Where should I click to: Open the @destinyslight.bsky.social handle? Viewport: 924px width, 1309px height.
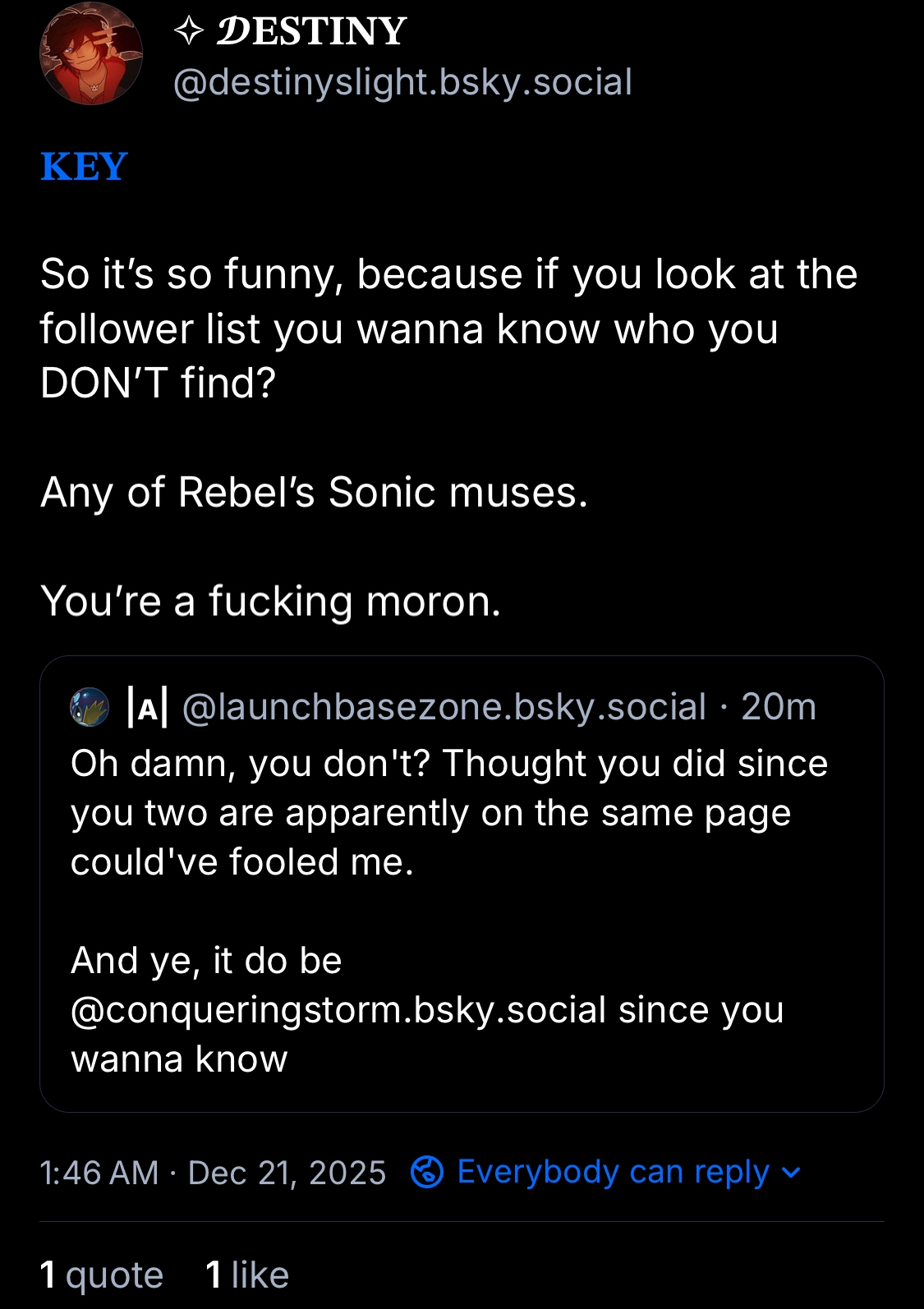(x=402, y=82)
